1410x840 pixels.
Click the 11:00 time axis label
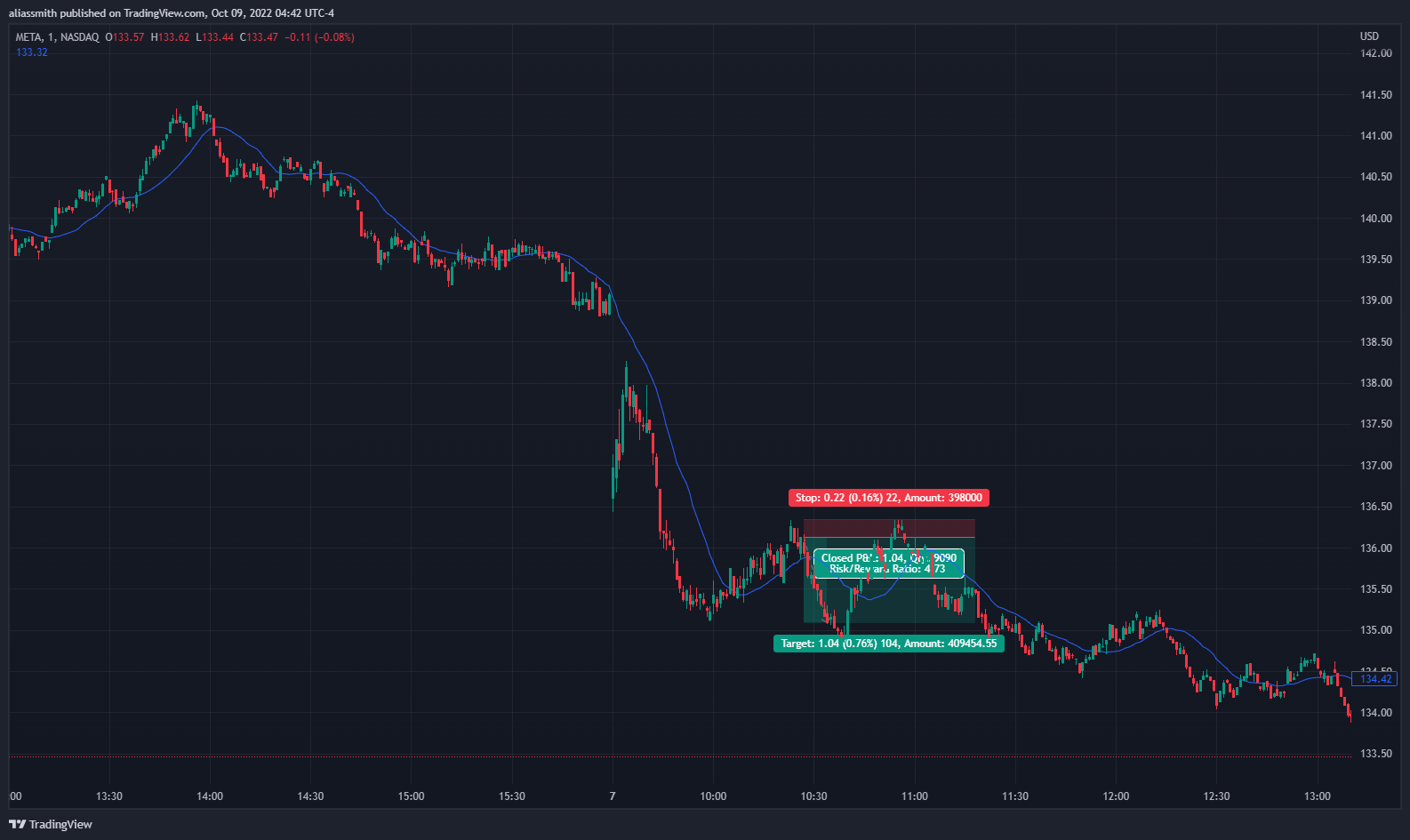pyautogui.click(x=915, y=796)
